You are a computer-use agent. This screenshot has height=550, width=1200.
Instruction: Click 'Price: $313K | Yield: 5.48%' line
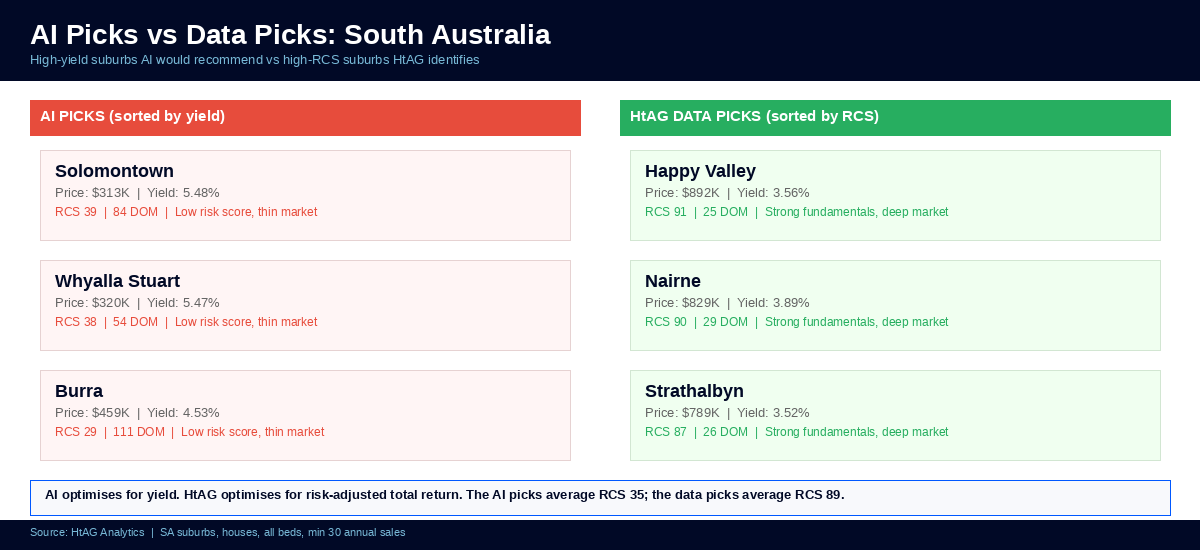137,193
